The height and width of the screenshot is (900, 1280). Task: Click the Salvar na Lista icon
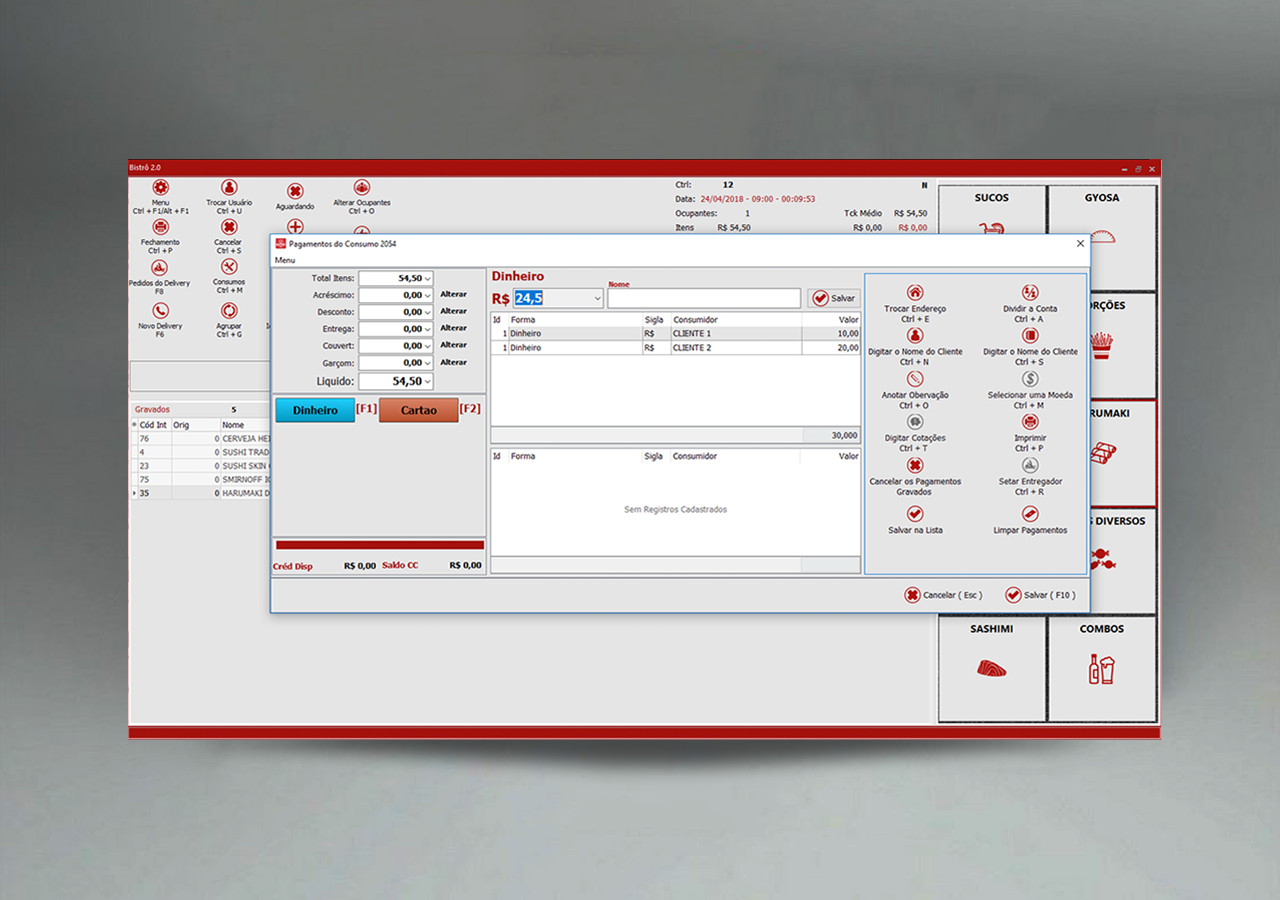click(x=914, y=514)
